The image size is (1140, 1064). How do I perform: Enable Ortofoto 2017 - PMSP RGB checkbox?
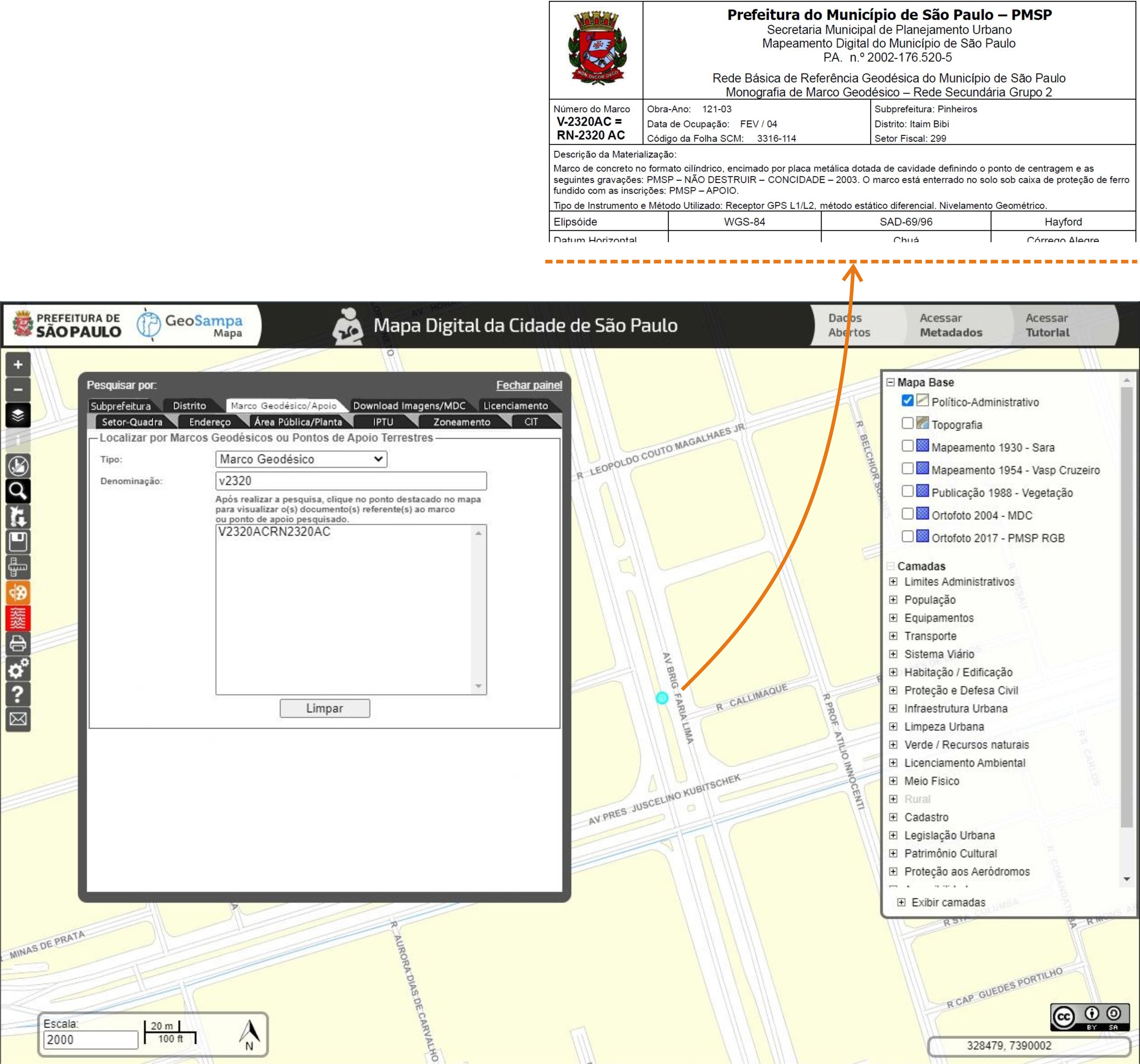tap(907, 536)
